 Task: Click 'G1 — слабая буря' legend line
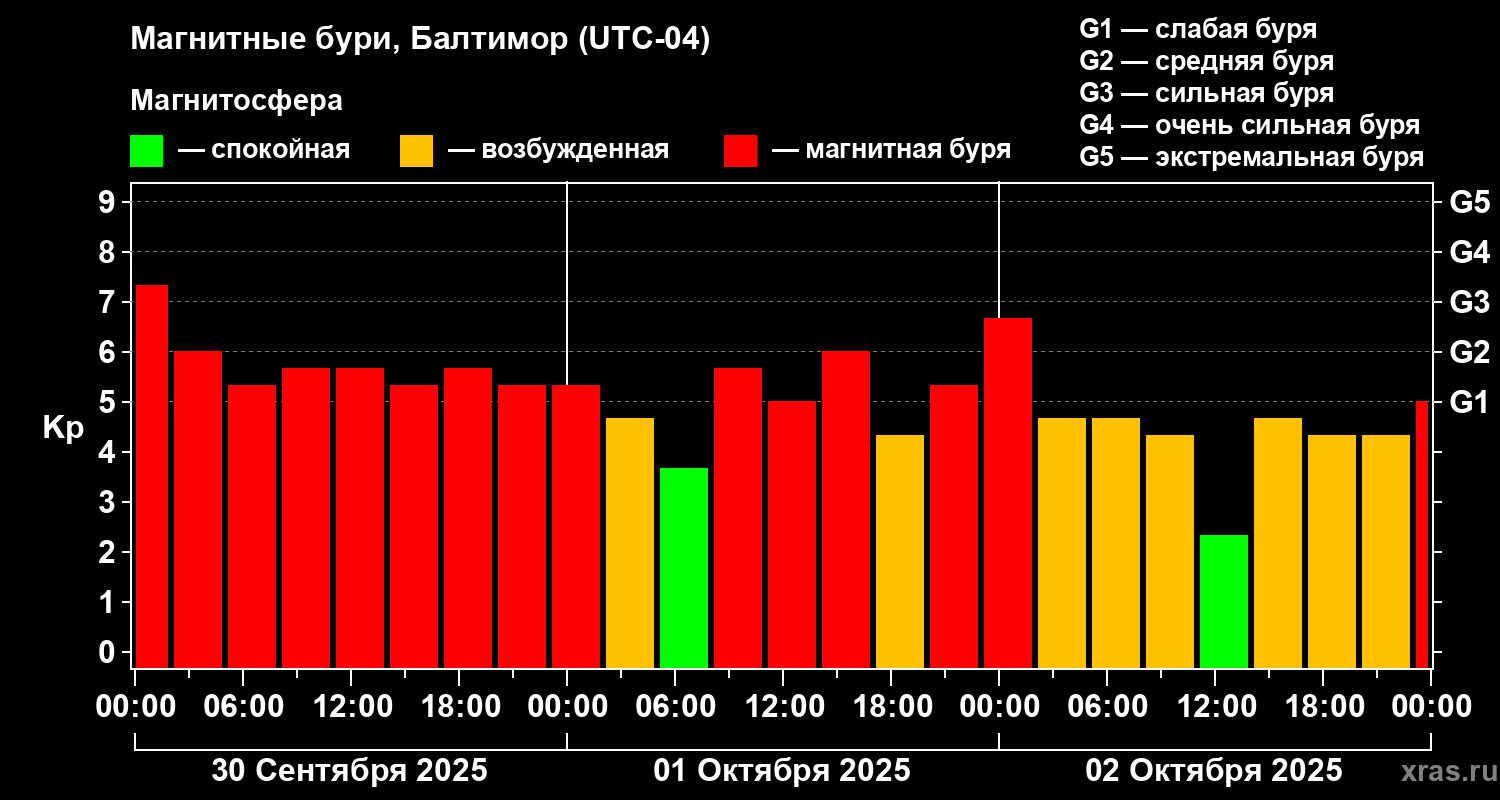[x=1198, y=29]
